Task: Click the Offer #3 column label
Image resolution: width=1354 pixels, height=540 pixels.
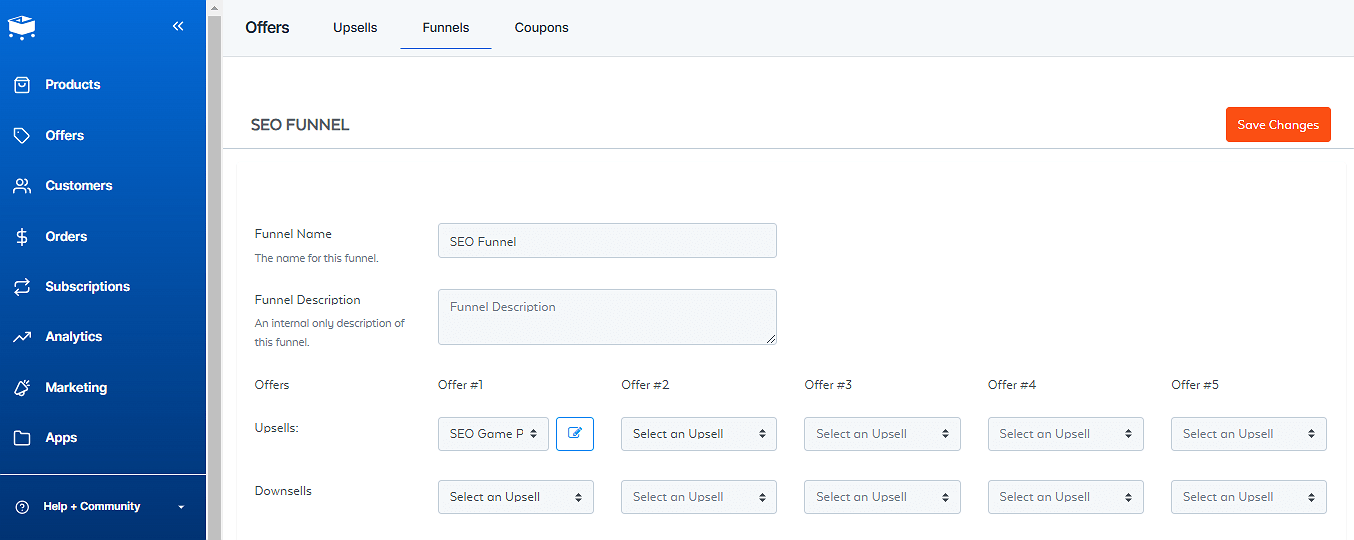Action: (828, 385)
